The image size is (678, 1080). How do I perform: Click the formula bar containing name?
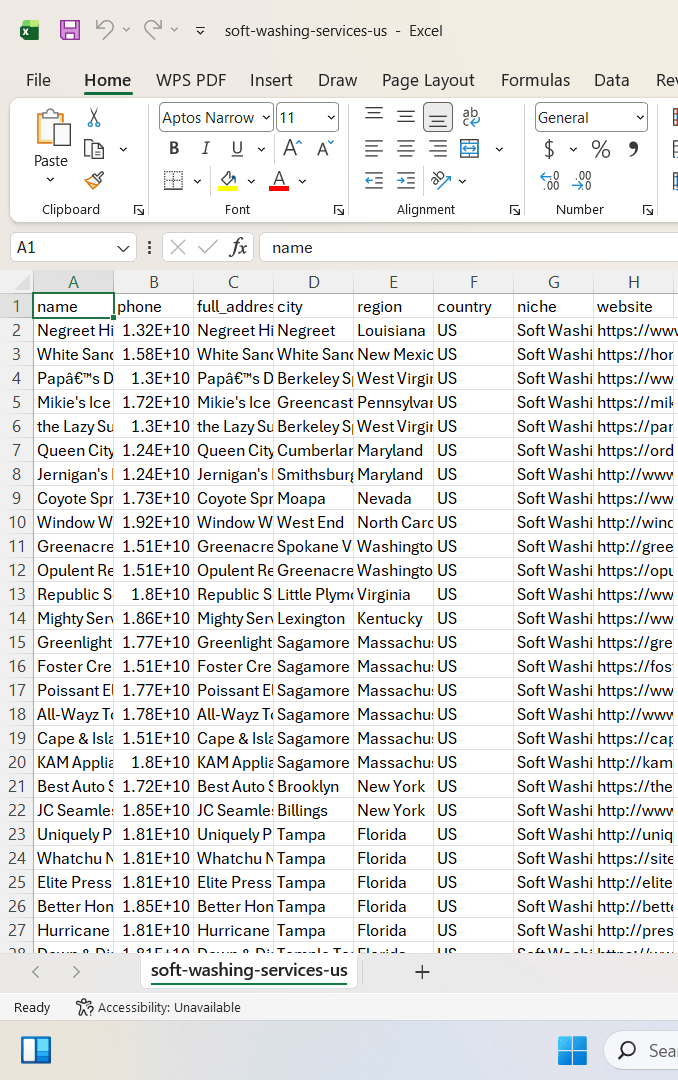[x=469, y=247]
